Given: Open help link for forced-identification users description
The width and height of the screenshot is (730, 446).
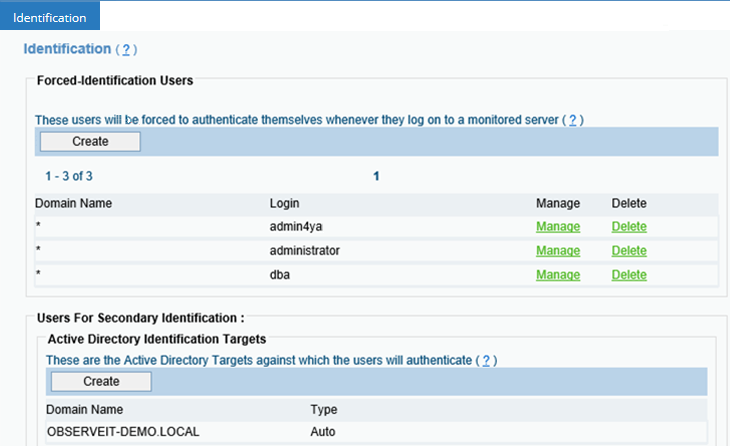Looking at the screenshot, I should tap(573, 120).
